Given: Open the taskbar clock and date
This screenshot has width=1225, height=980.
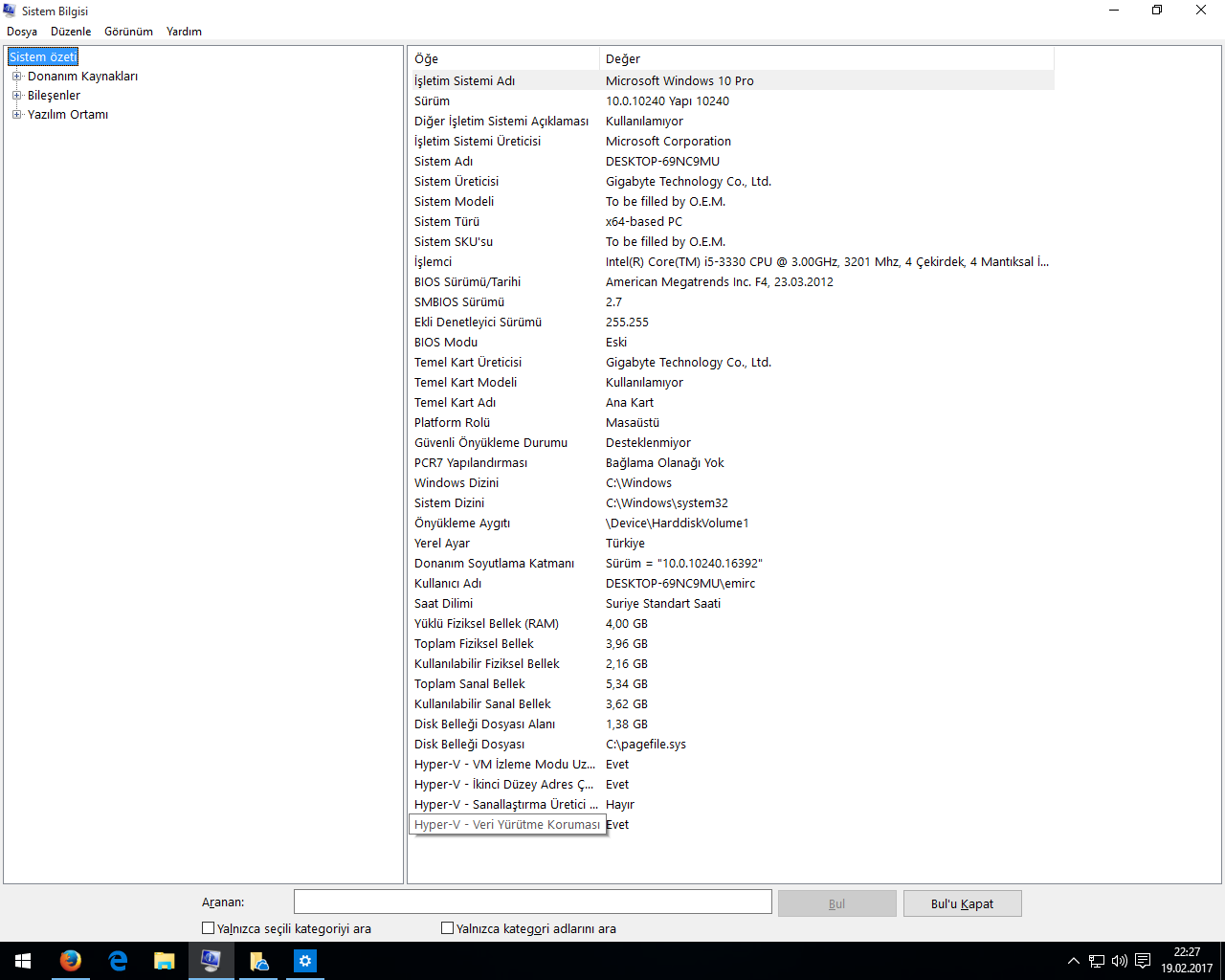Looking at the screenshot, I should (1187, 961).
